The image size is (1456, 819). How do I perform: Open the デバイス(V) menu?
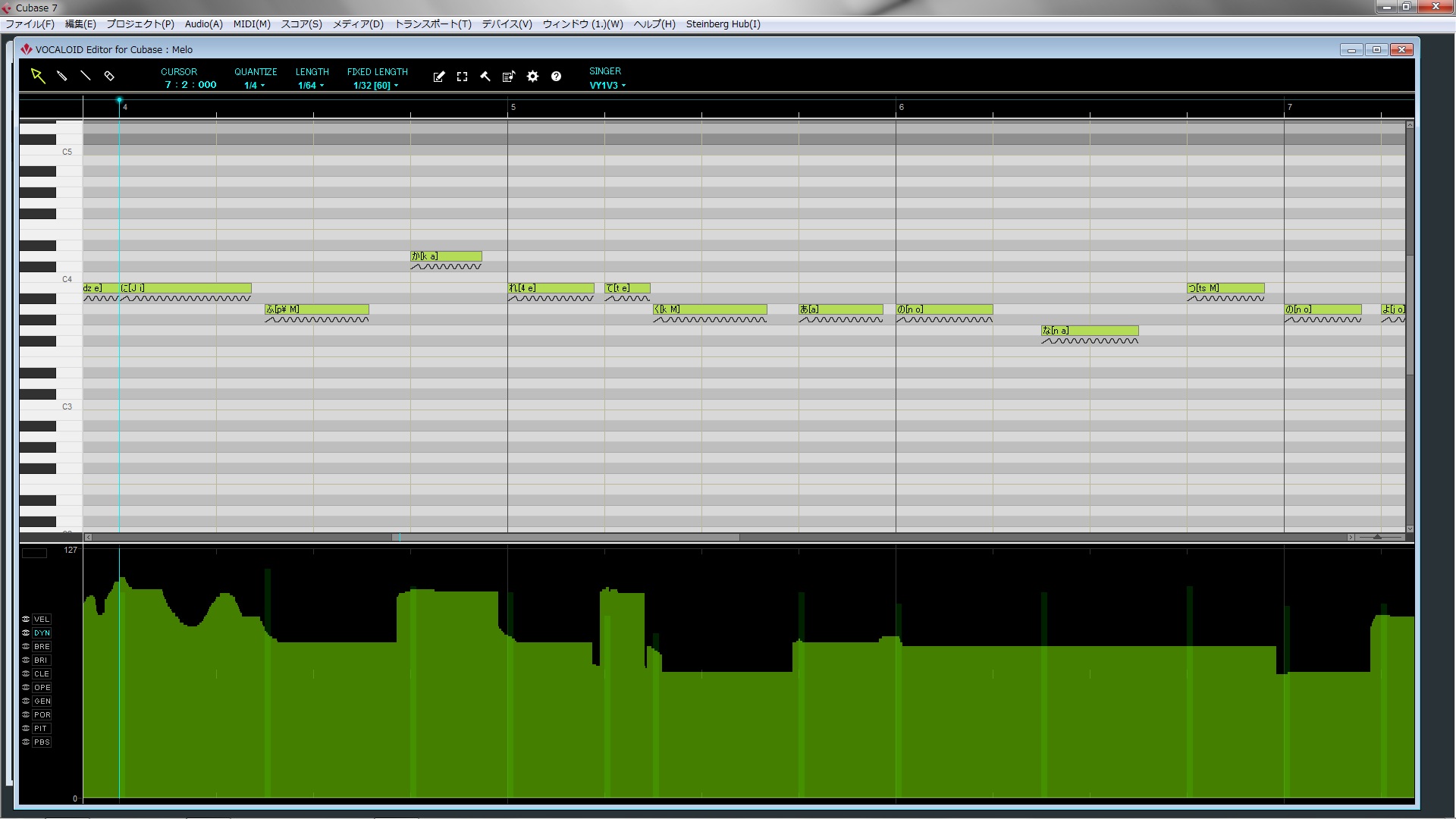[x=507, y=24]
